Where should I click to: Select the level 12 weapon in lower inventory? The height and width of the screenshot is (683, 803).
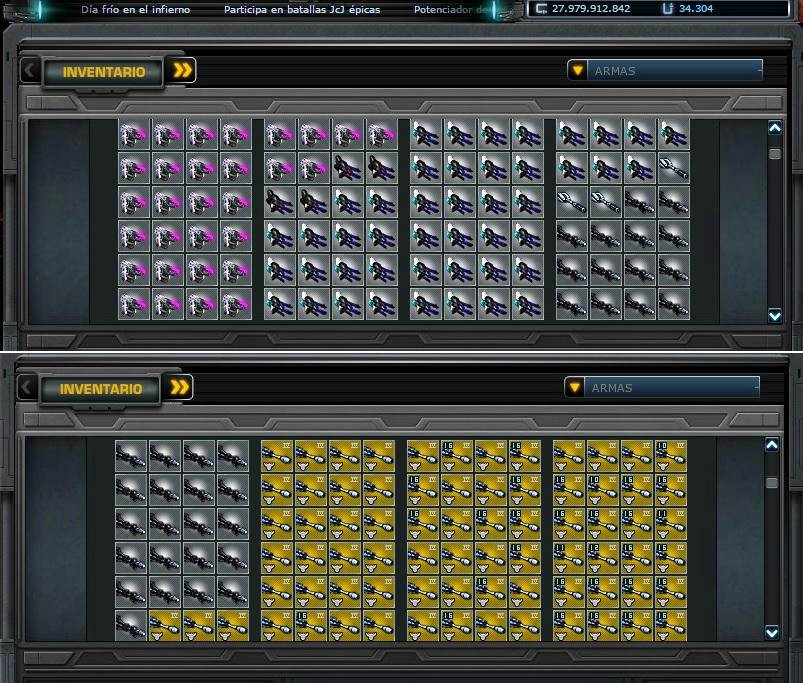click(x=602, y=558)
